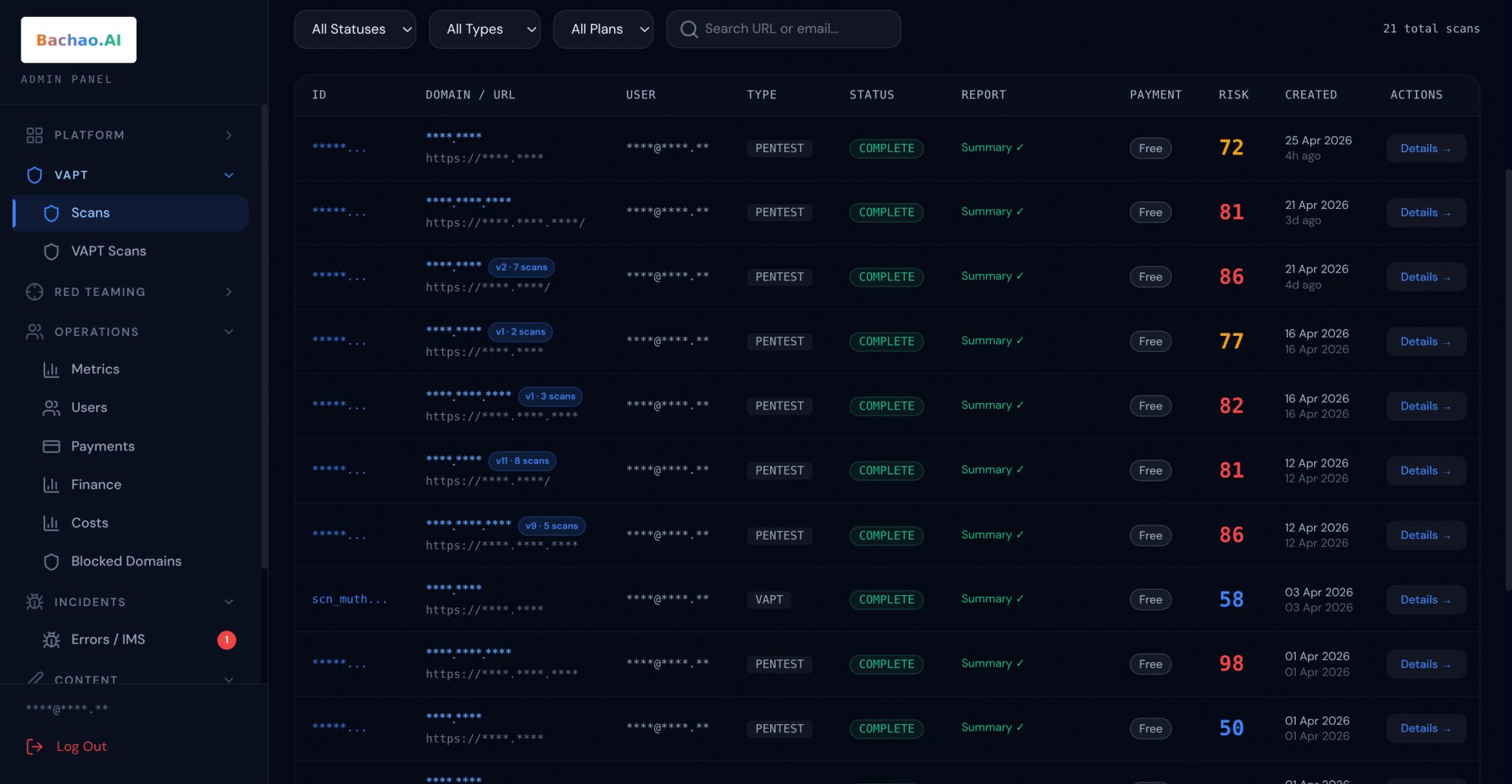The width and height of the screenshot is (1512, 784).
Task: Click the Platform grid icon
Action: [x=35, y=135]
